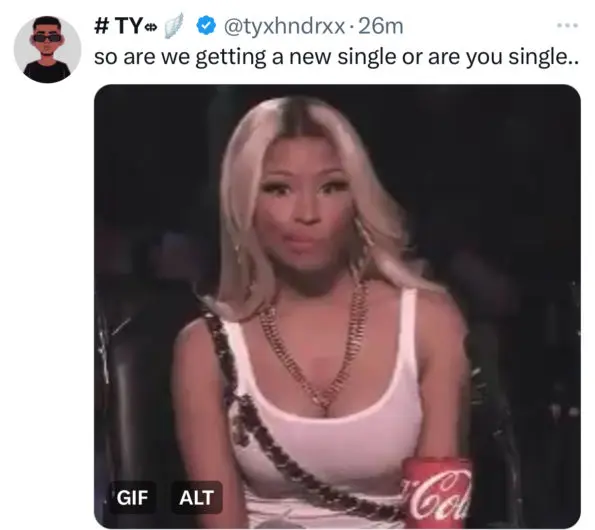Click the wing emoji beside the name
The width and height of the screenshot is (595, 530).
tap(174, 26)
